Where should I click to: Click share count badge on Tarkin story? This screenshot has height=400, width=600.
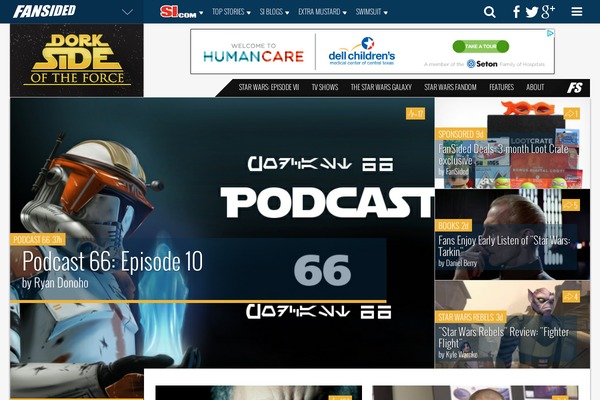point(571,205)
